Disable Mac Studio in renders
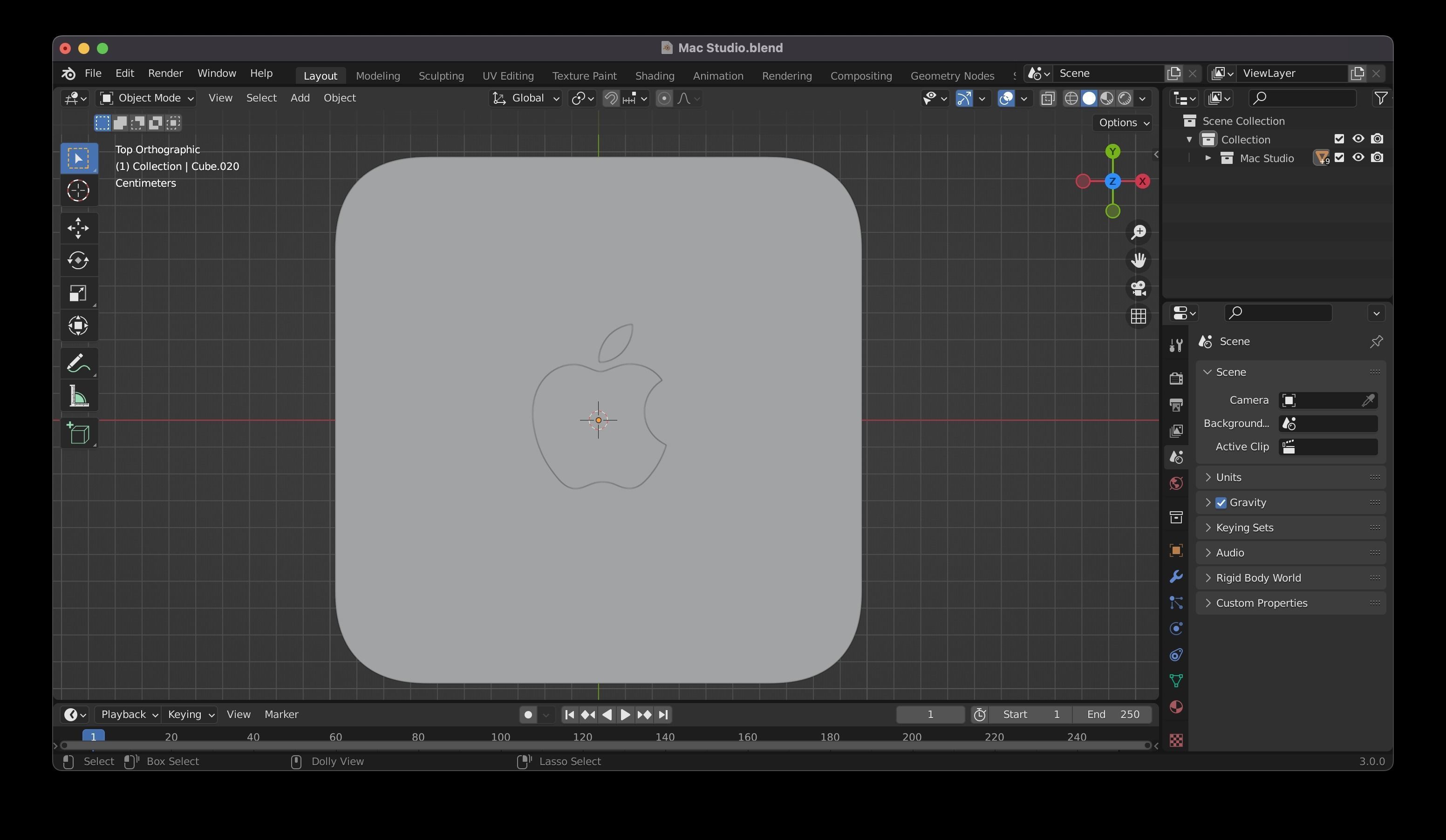Viewport: 1446px width, 840px height. (1377, 158)
